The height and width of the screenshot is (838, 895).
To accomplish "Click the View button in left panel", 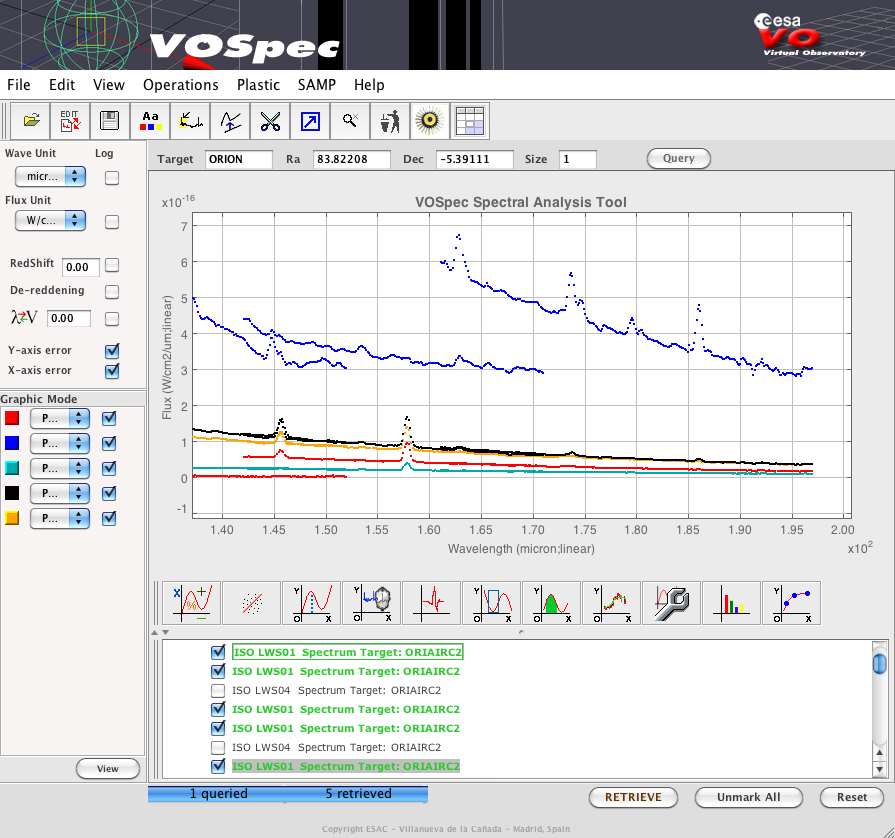I will pyautogui.click(x=107, y=768).
